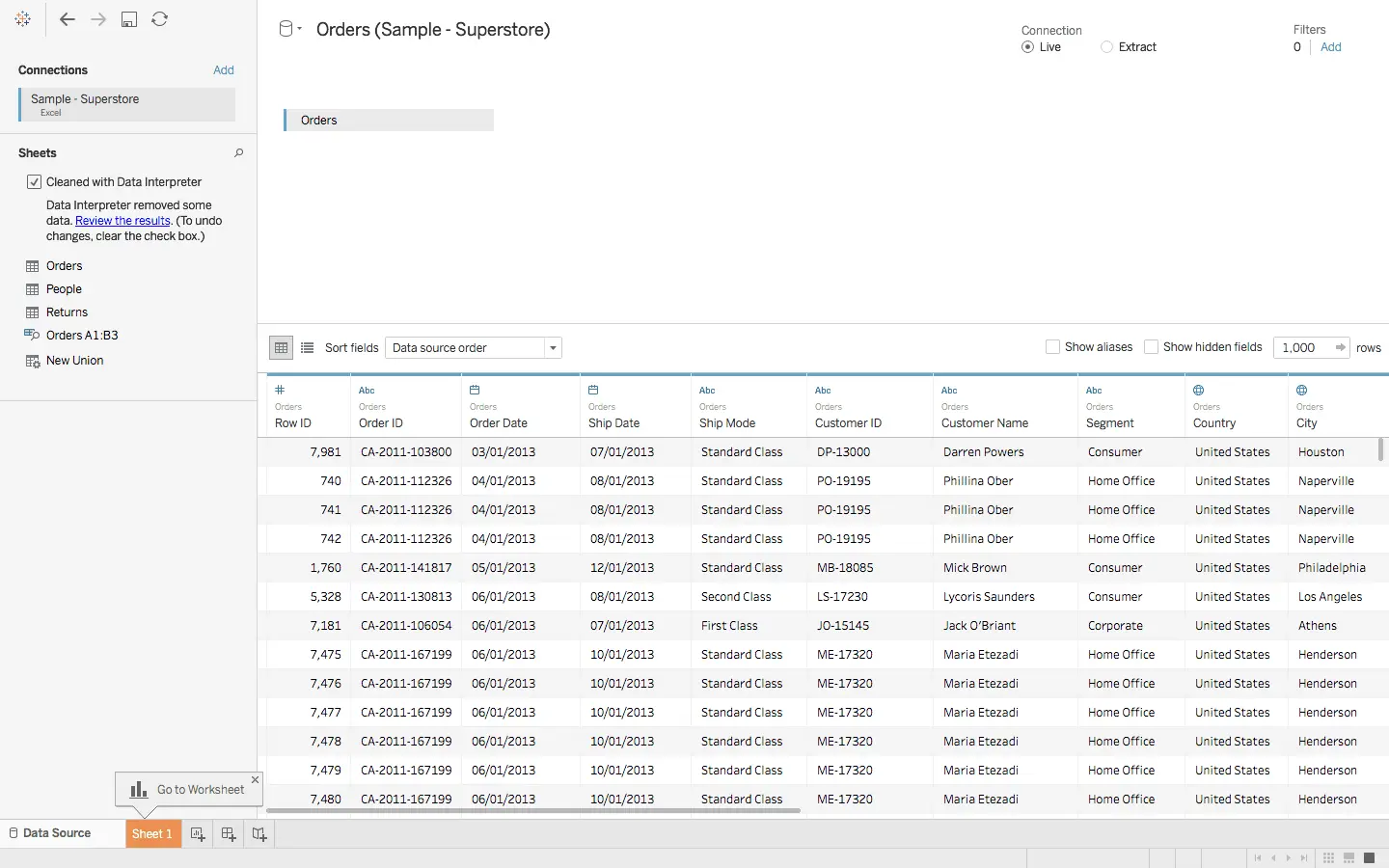Screen dimensions: 1389x868
Task: Click the forward arrow in the toolbar
Action: (x=98, y=19)
